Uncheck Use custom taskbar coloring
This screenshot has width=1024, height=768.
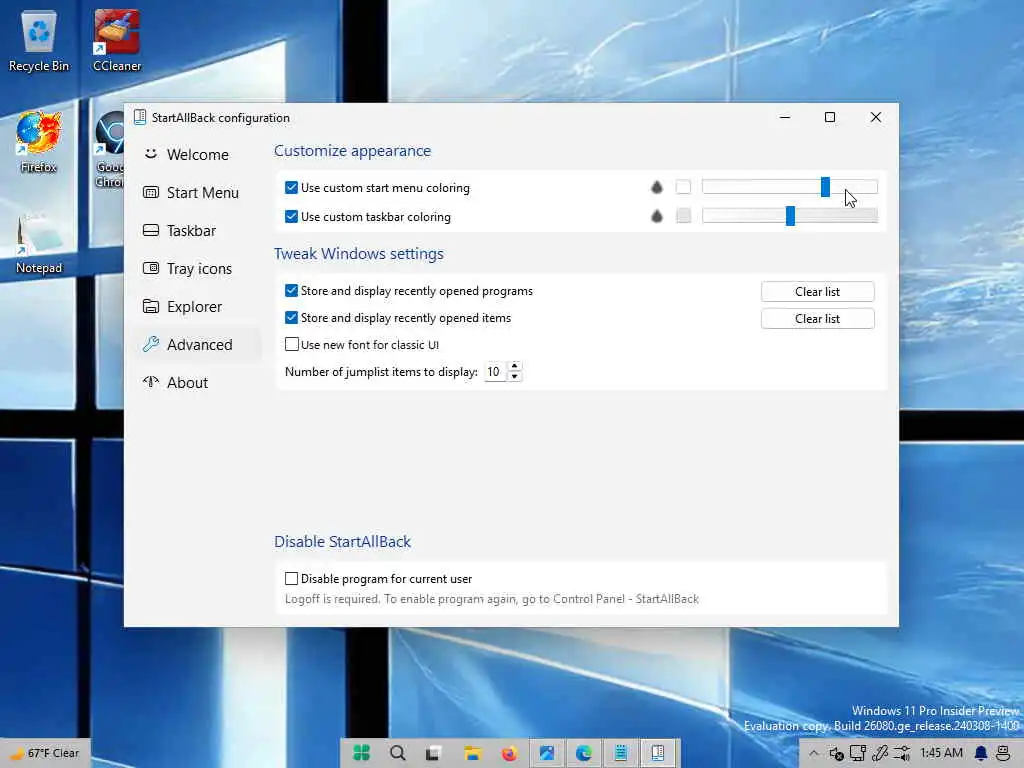[291, 216]
